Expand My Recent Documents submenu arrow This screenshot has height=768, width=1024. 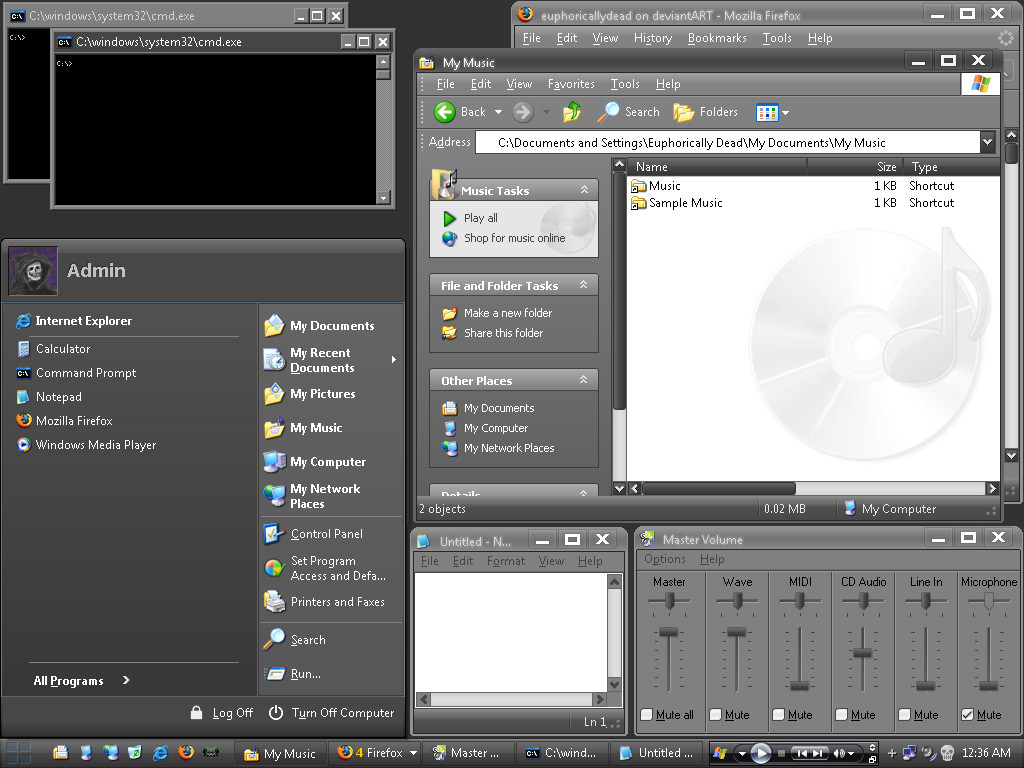[x=394, y=360]
